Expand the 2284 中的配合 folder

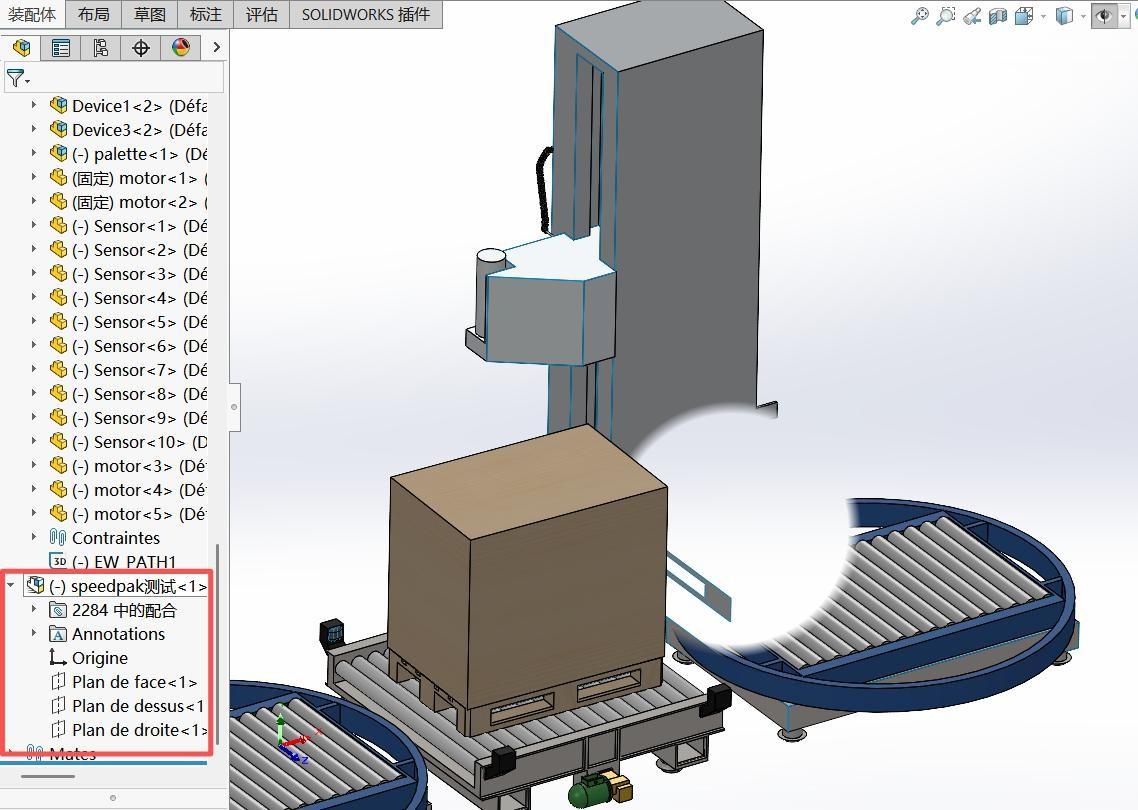(x=33, y=608)
